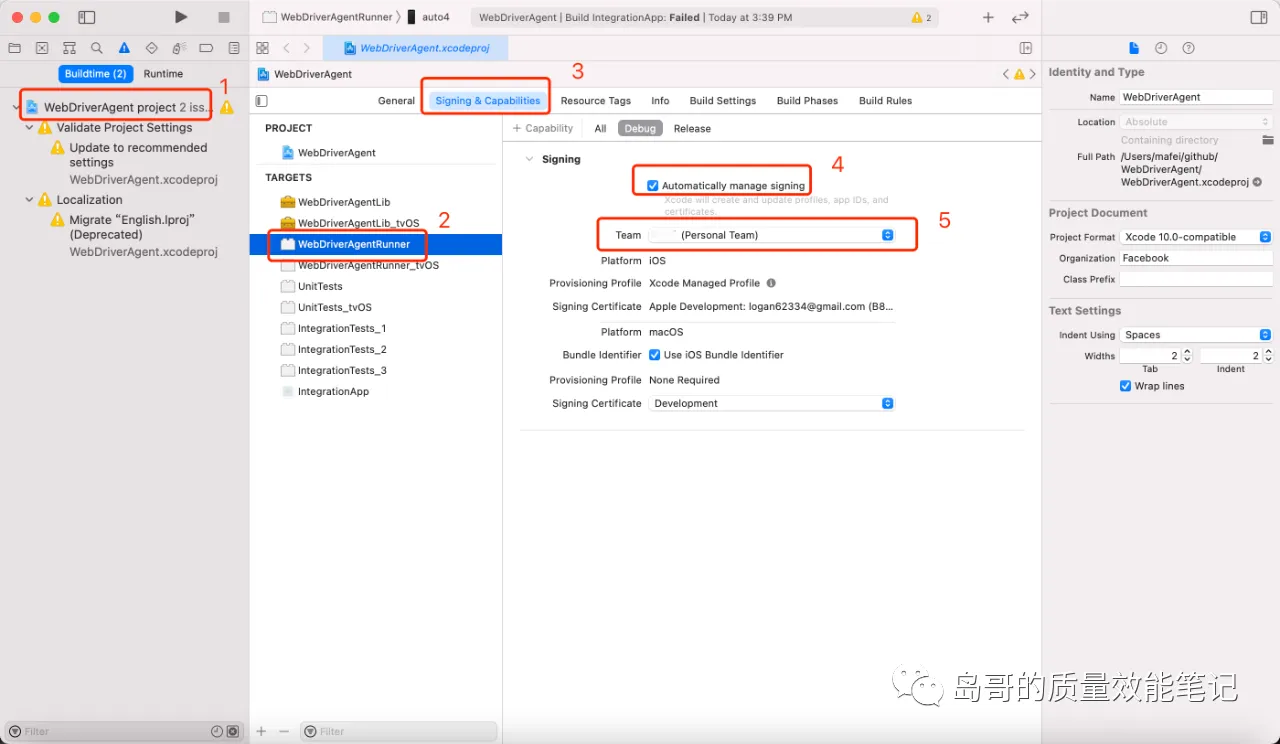Open the project navigator folder icon

14,48
